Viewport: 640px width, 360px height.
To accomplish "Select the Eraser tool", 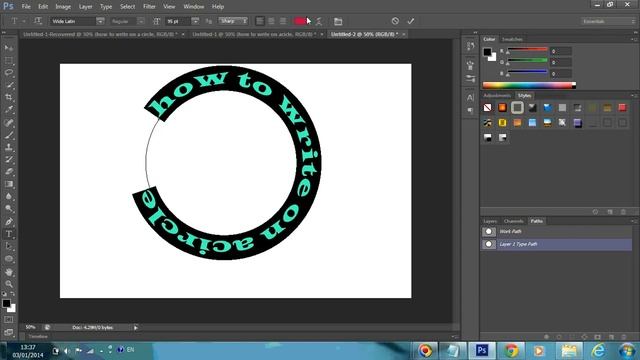I will [9, 171].
